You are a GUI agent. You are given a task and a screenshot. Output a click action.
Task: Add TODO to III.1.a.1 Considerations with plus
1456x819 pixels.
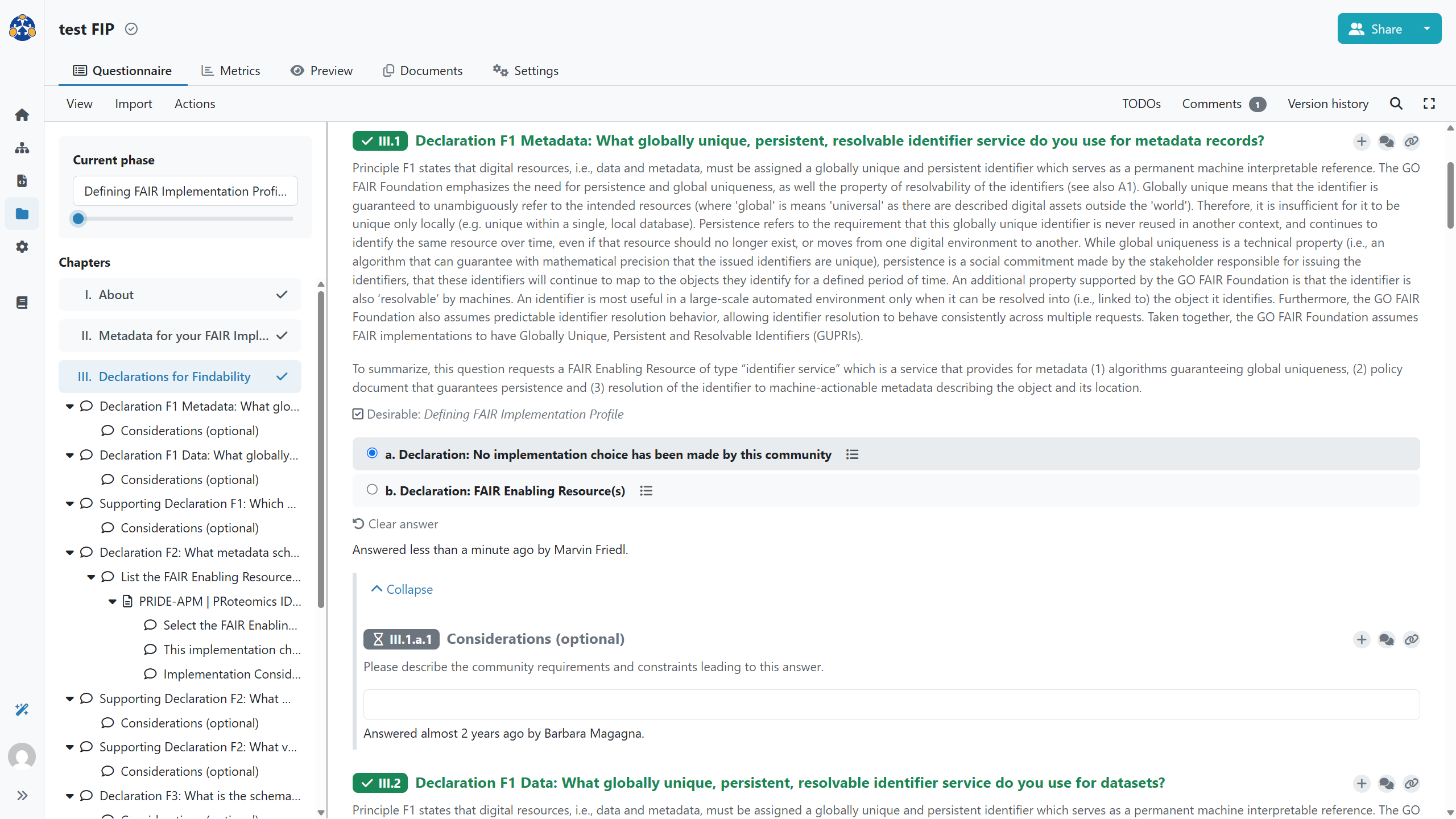coord(1362,640)
